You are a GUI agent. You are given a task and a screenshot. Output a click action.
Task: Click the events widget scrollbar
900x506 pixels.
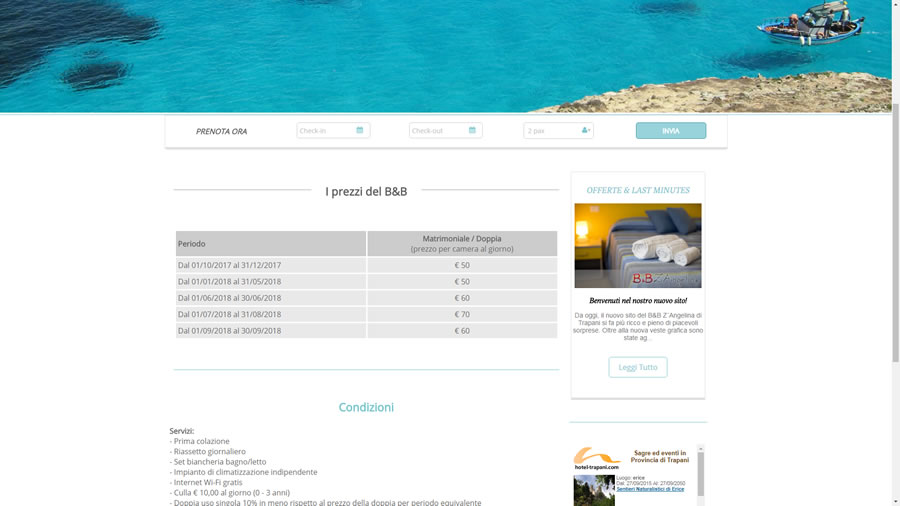click(701, 473)
